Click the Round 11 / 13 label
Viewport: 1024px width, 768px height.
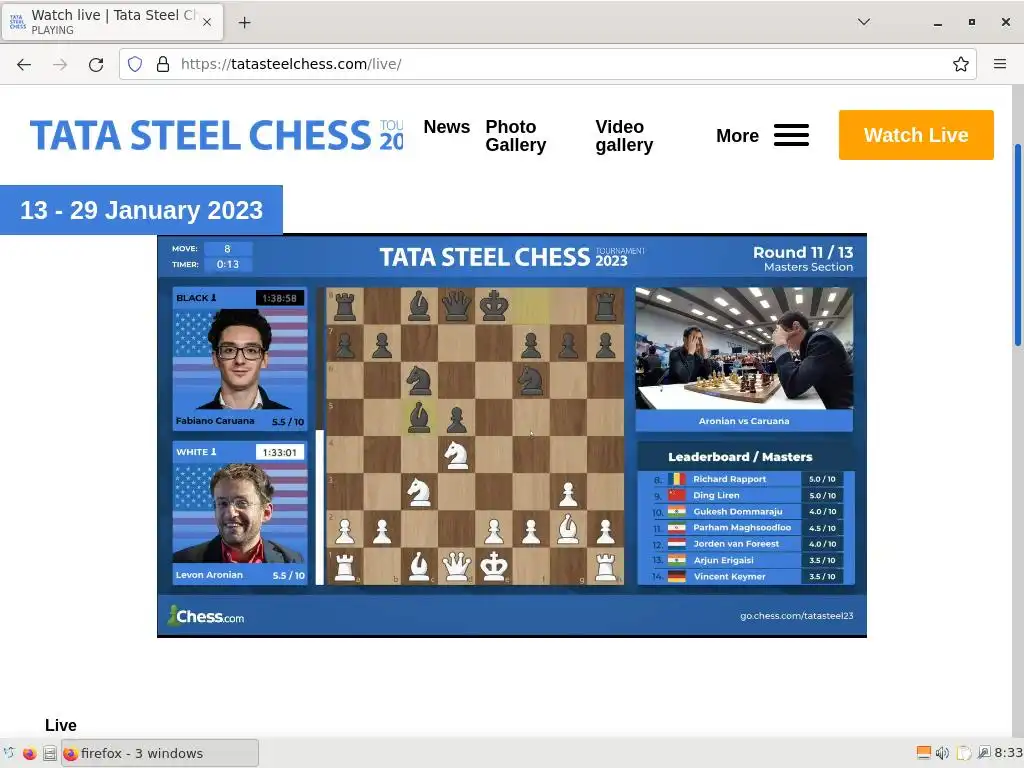pyautogui.click(x=803, y=253)
